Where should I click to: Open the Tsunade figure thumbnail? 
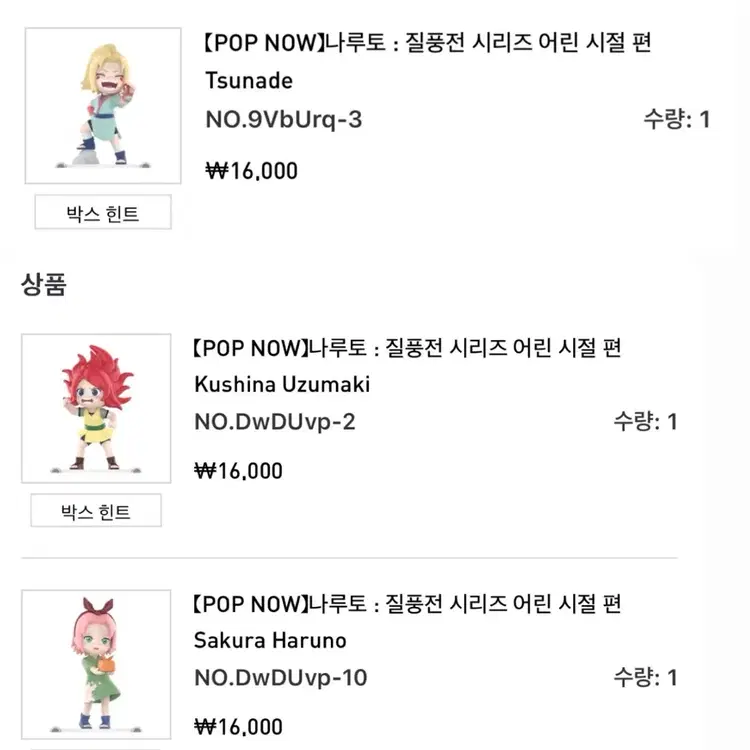[x=103, y=106]
